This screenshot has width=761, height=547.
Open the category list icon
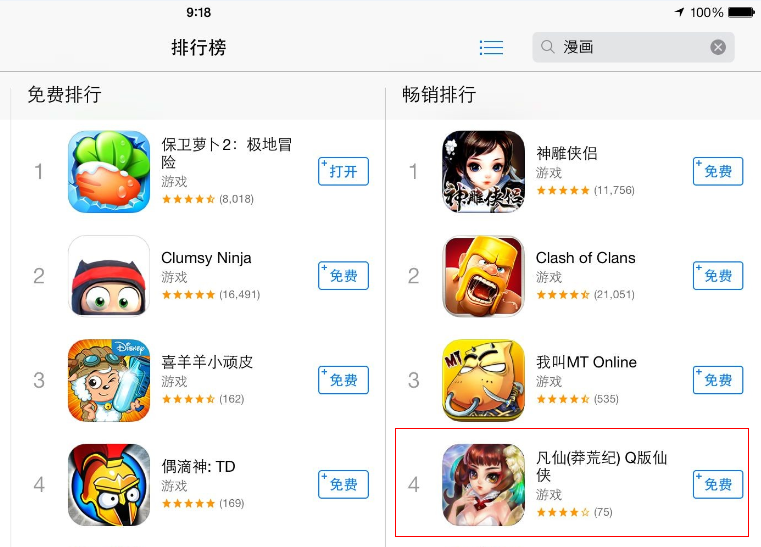(491, 48)
